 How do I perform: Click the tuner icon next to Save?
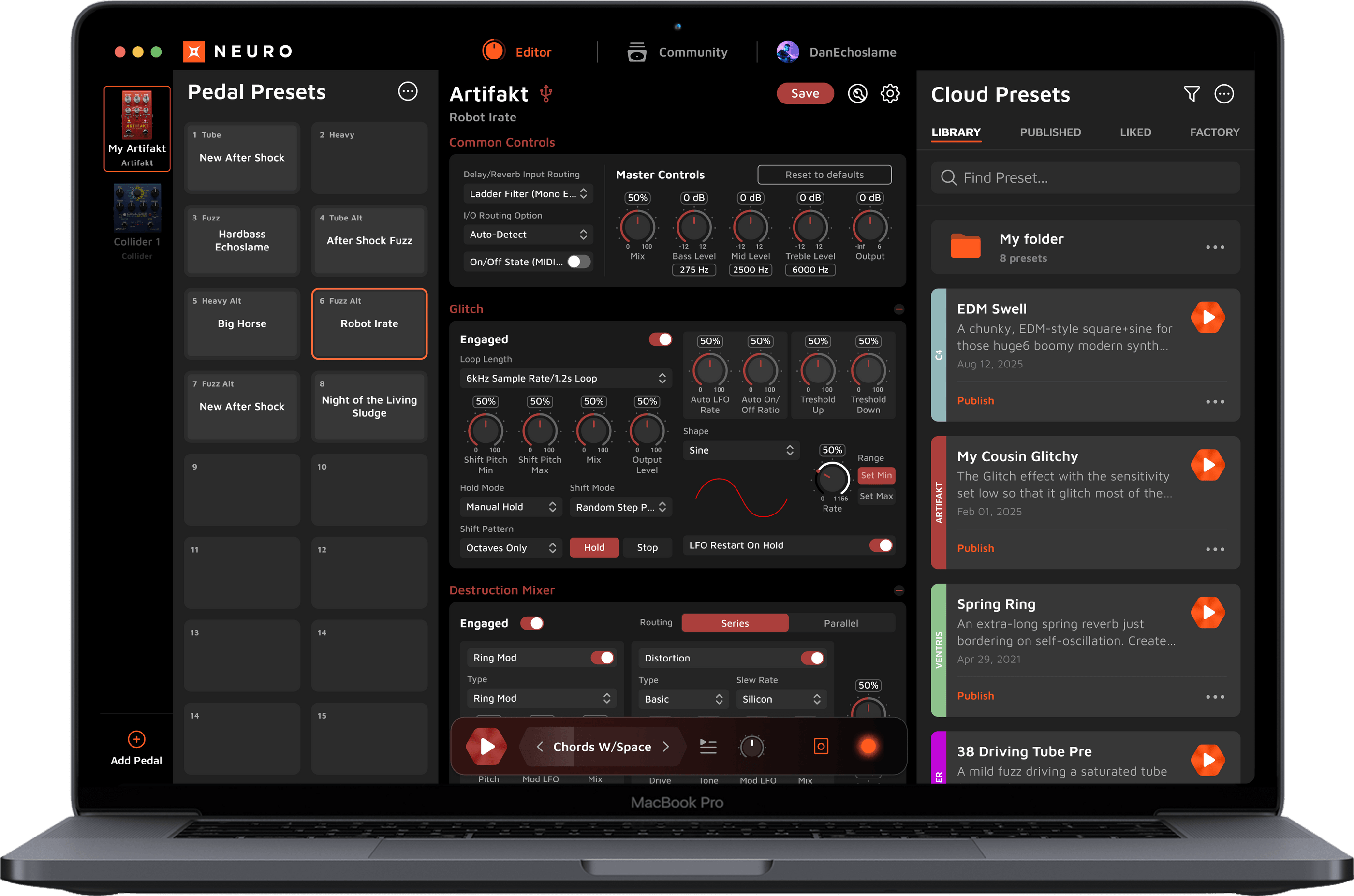click(x=857, y=94)
